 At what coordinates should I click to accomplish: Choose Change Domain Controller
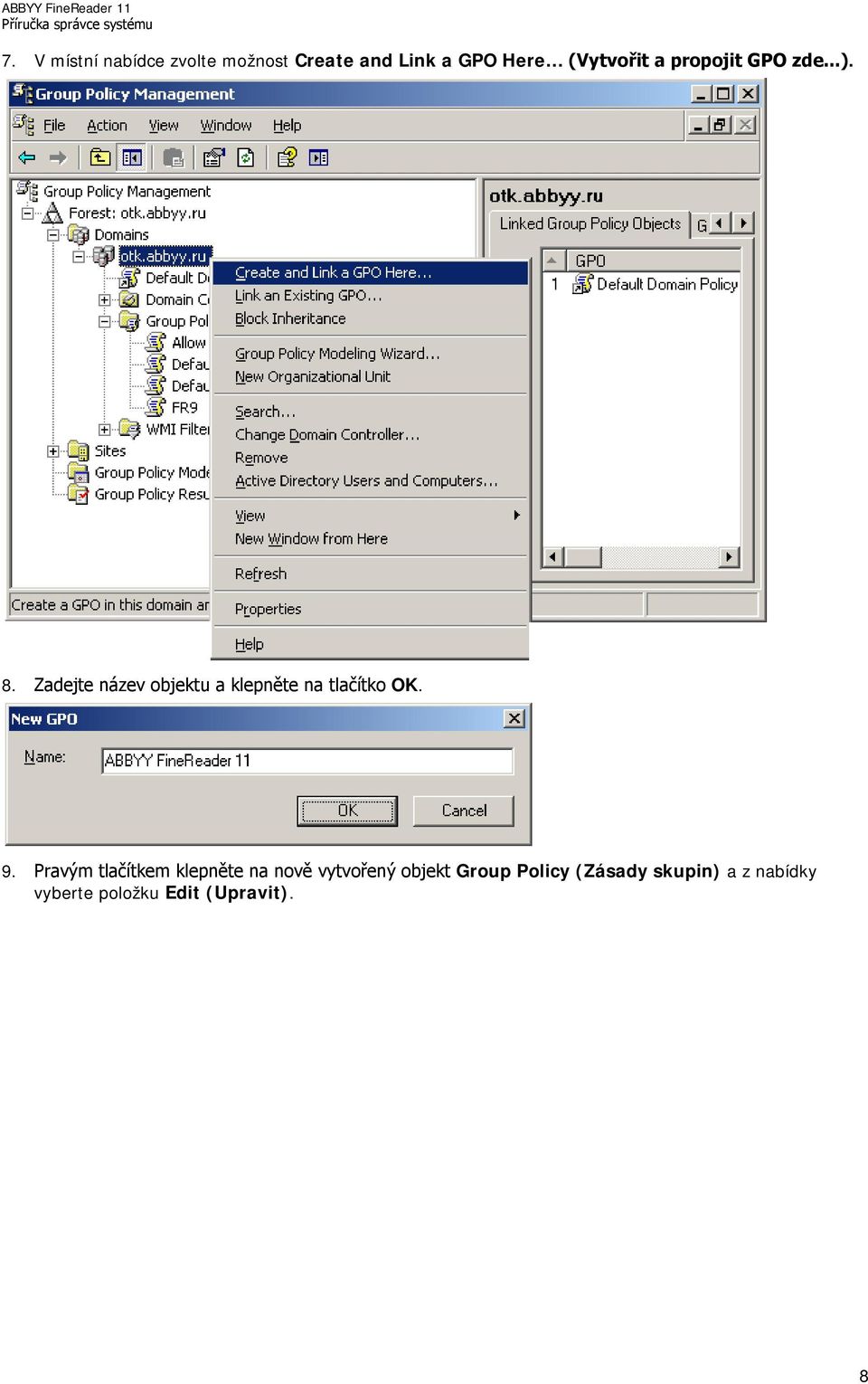[x=370, y=435]
